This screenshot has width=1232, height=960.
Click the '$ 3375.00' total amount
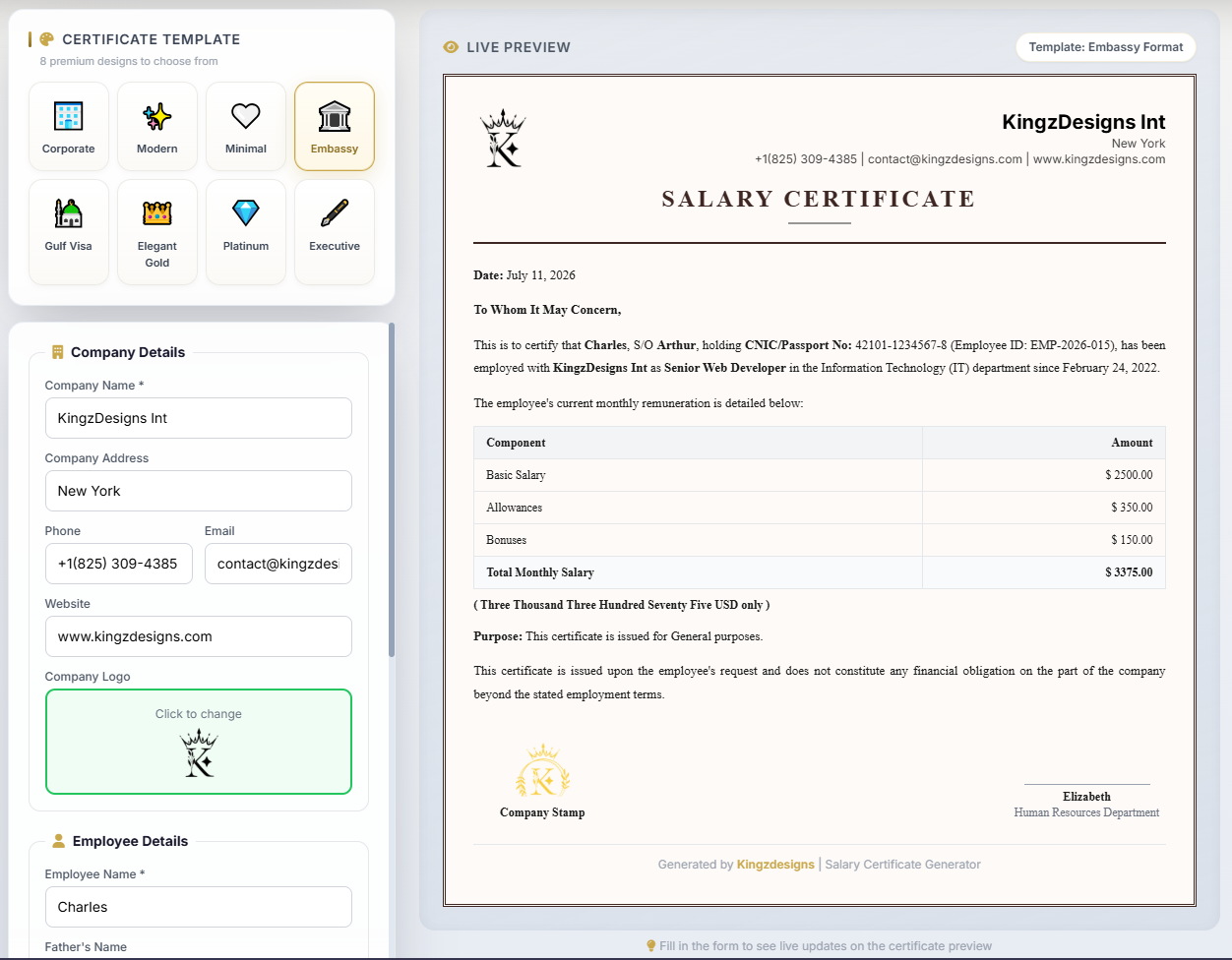point(1129,572)
